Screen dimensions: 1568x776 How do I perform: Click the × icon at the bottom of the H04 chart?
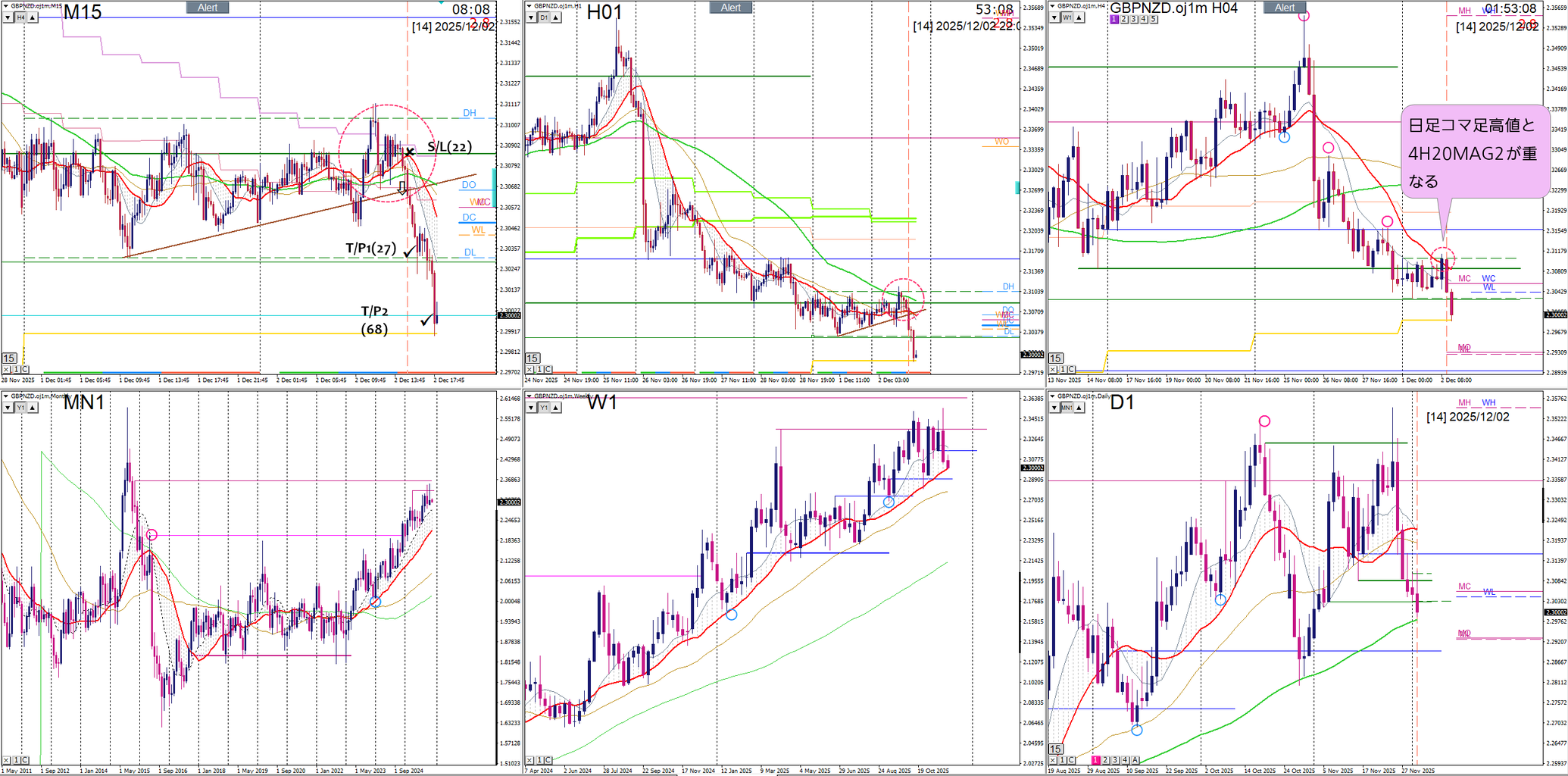pos(1054,369)
